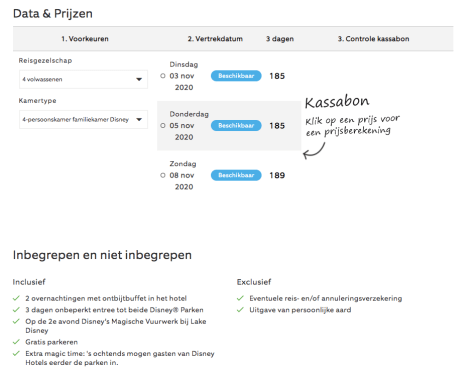Screen dimensions: 475x374
Task: Click the checkmark beside Uitgave van persoonlijke aard
Action: coord(240,310)
